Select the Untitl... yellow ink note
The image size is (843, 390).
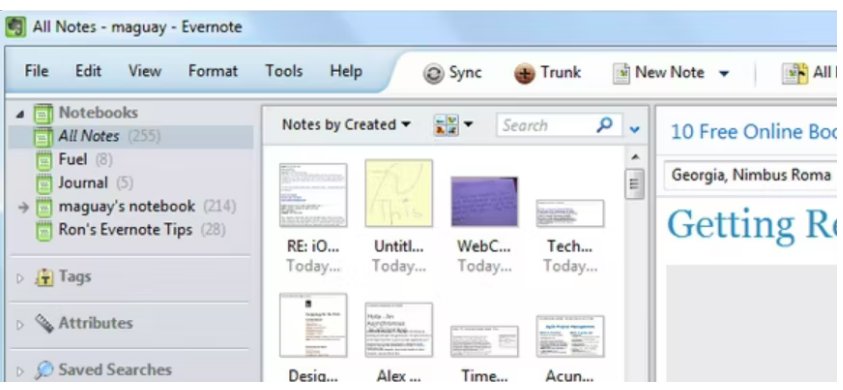[x=398, y=193]
